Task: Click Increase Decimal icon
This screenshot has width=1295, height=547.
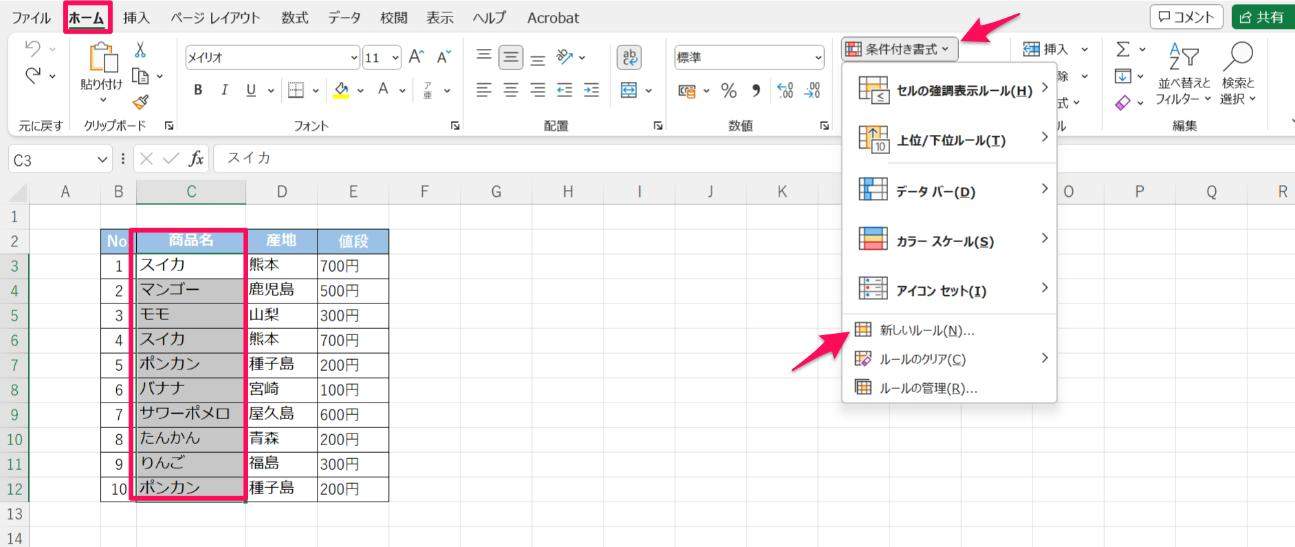Action: 786,91
